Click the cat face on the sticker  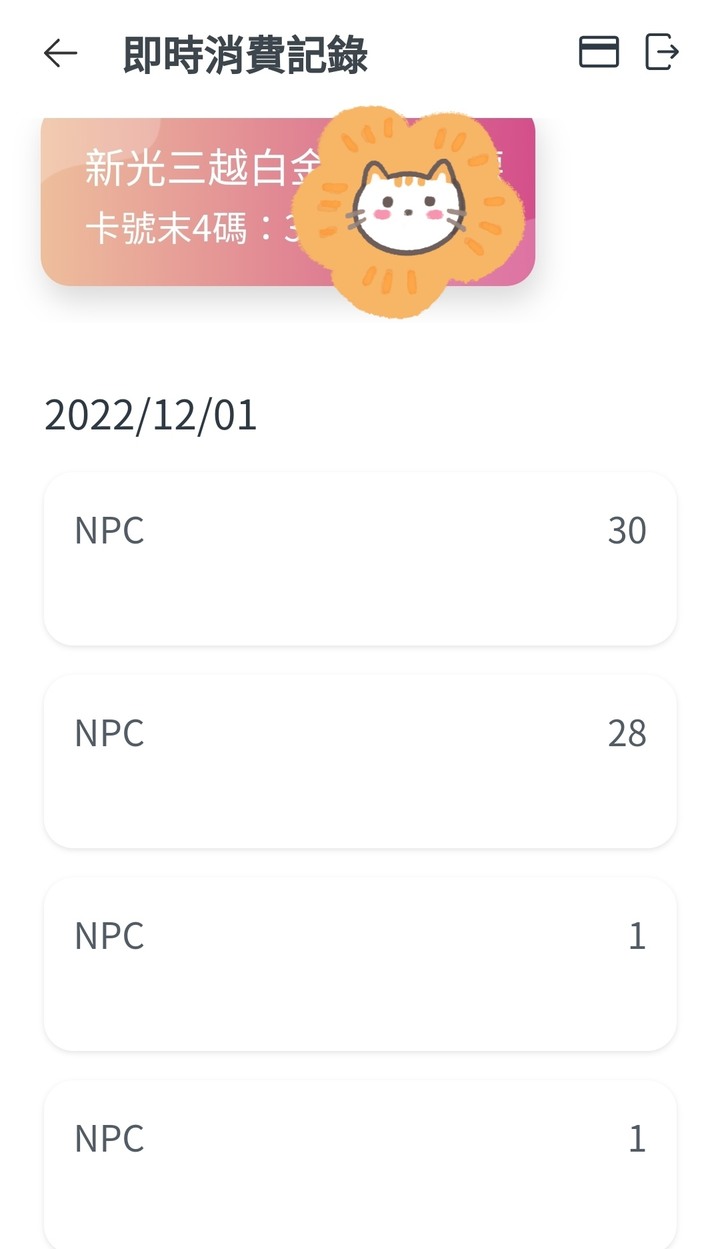click(x=411, y=207)
